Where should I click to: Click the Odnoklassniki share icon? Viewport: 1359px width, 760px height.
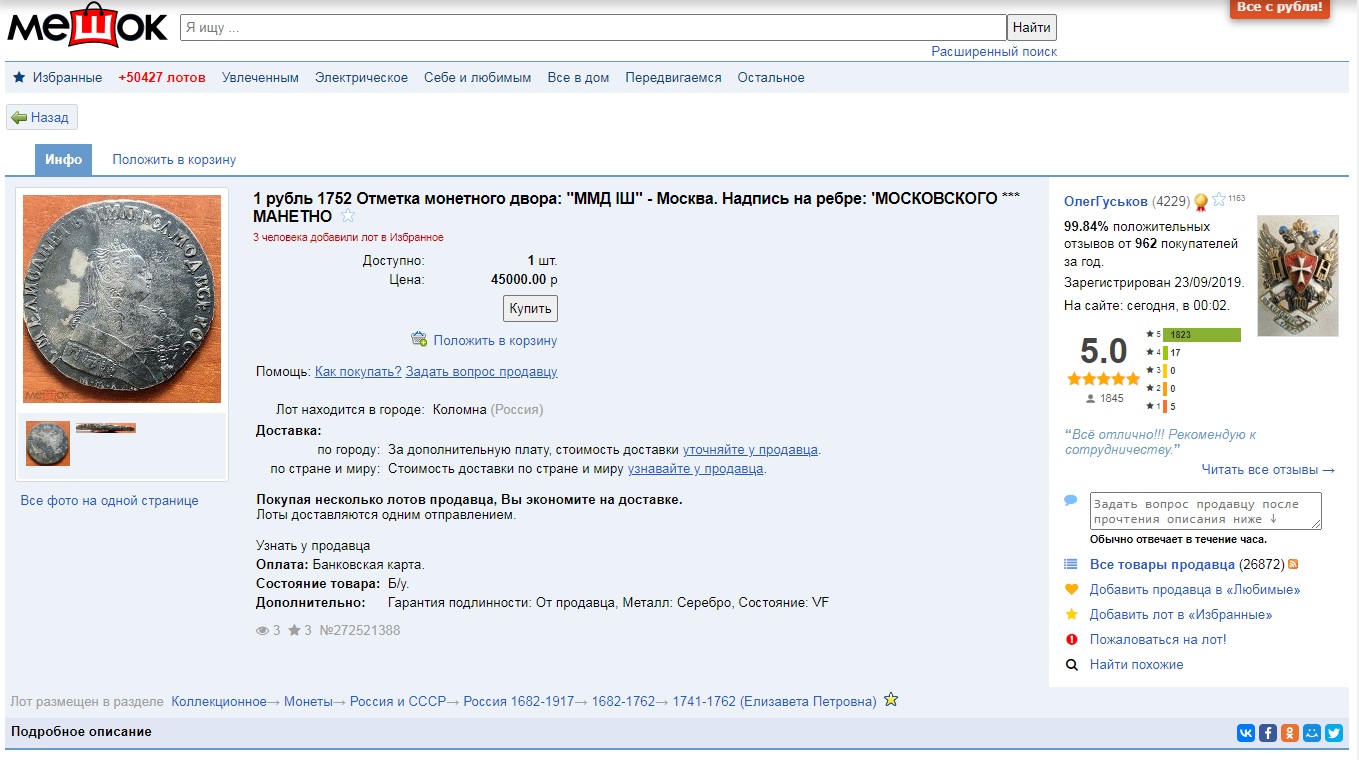[1290, 733]
